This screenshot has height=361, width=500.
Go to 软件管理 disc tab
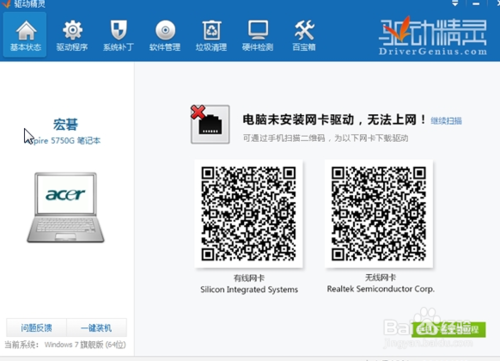(x=165, y=35)
